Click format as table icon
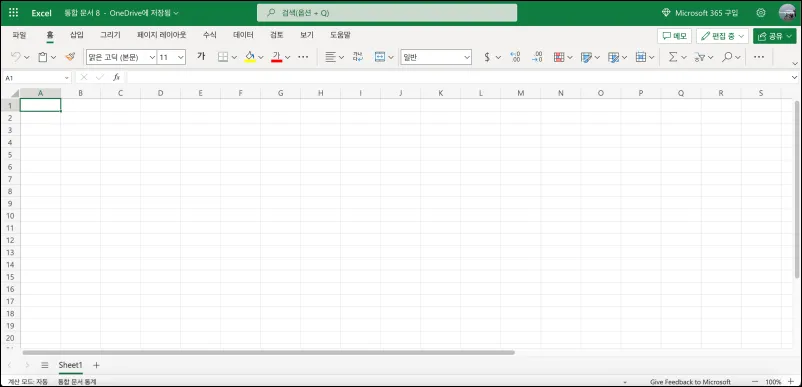This screenshot has width=802, height=387. coord(614,57)
